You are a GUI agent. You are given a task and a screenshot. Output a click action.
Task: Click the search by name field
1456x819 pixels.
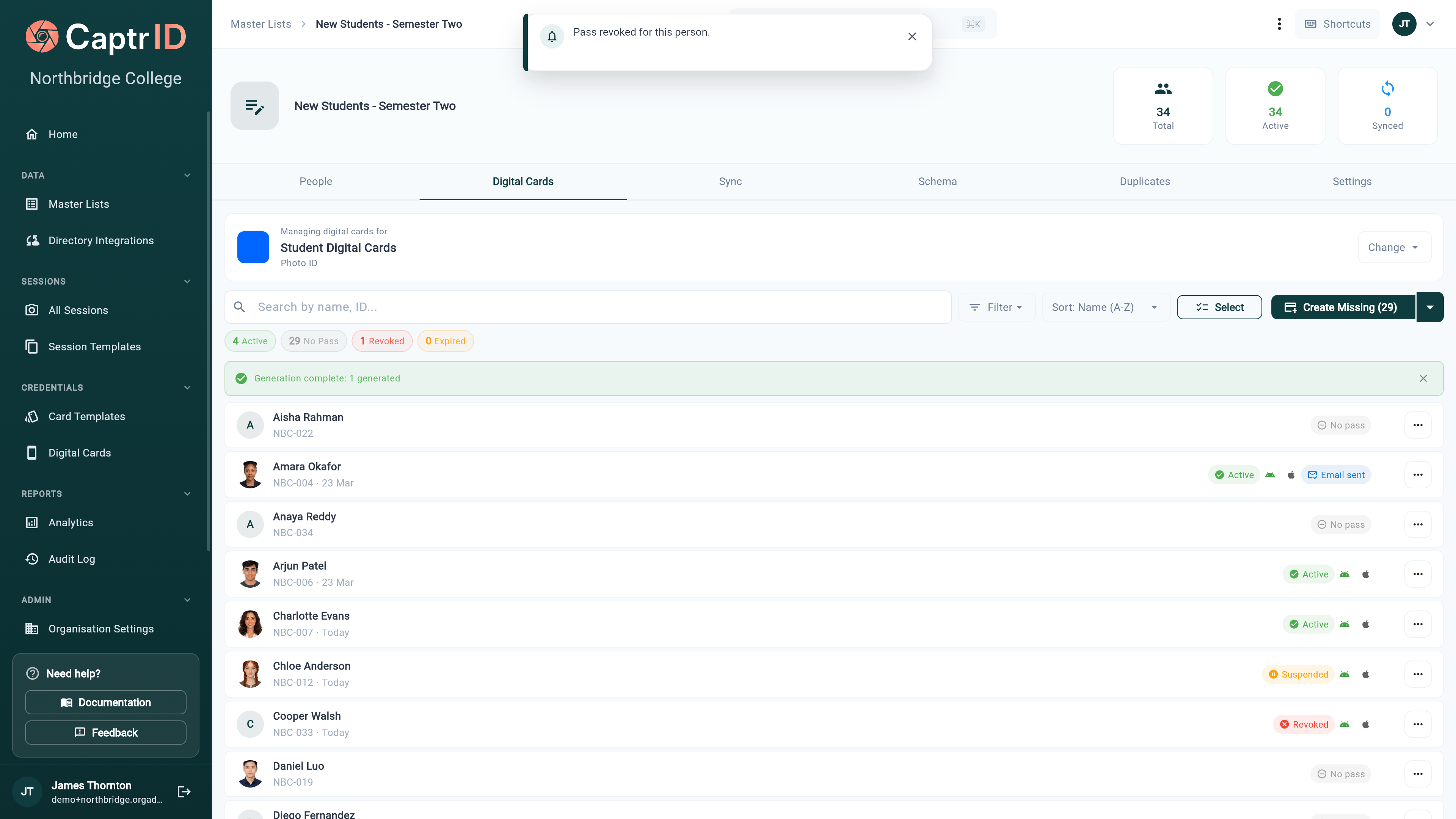point(588,307)
